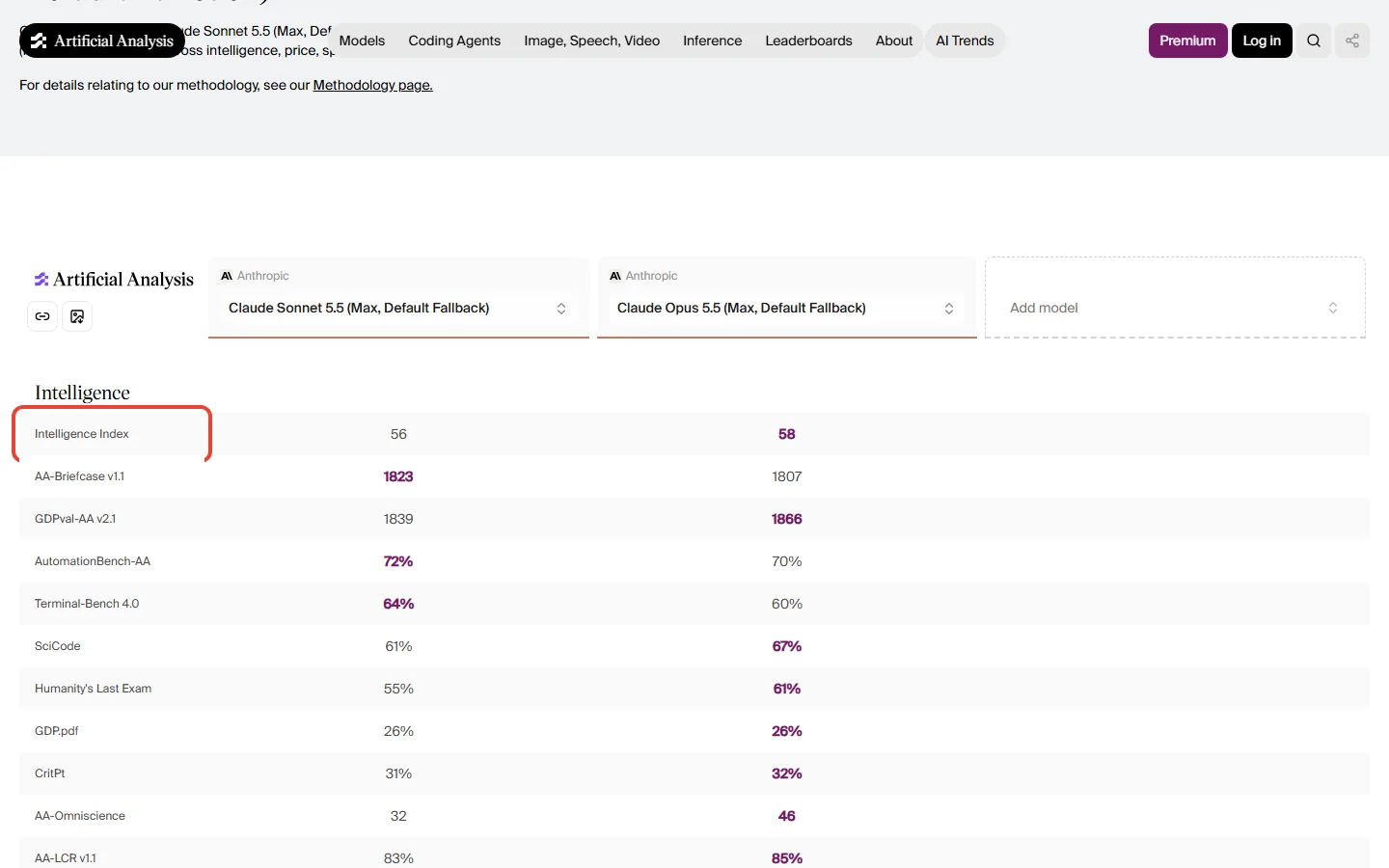Follow the Methodology page link
1389x868 pixels.
pyautogui.click(x=372, y=85)
